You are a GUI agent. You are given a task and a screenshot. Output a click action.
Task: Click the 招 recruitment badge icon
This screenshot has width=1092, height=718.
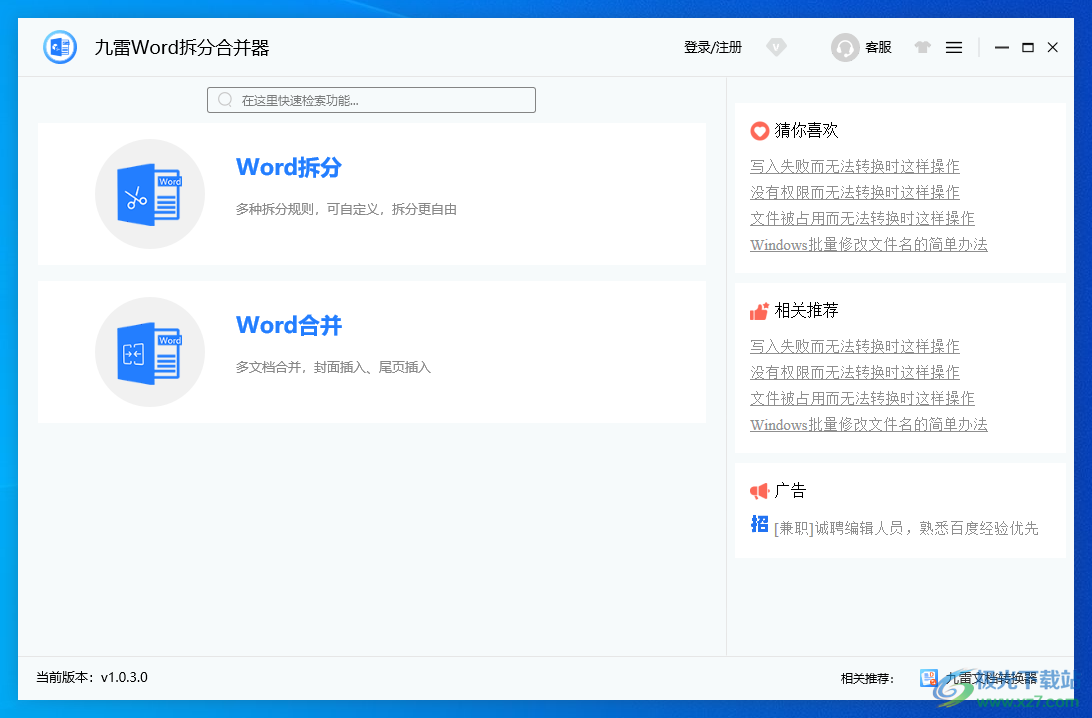(x=757, y=524)
